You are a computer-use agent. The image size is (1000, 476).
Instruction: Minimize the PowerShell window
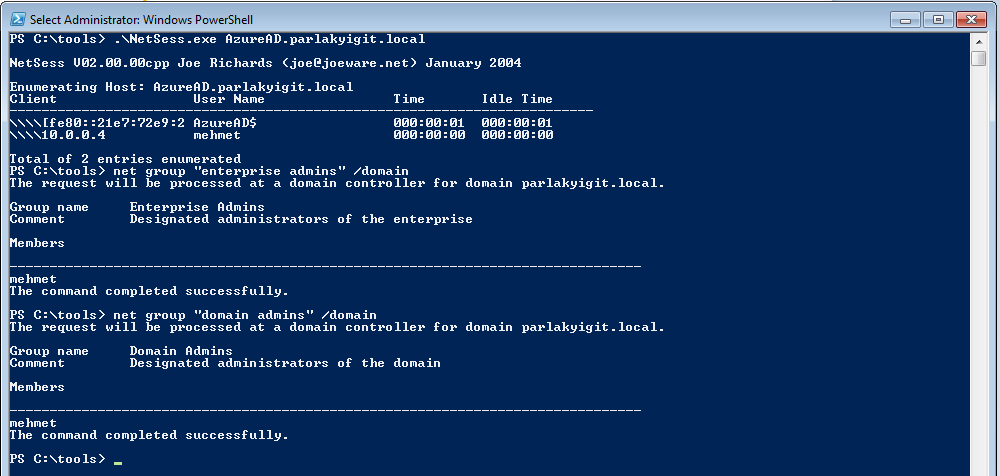[x=905, y=19]
